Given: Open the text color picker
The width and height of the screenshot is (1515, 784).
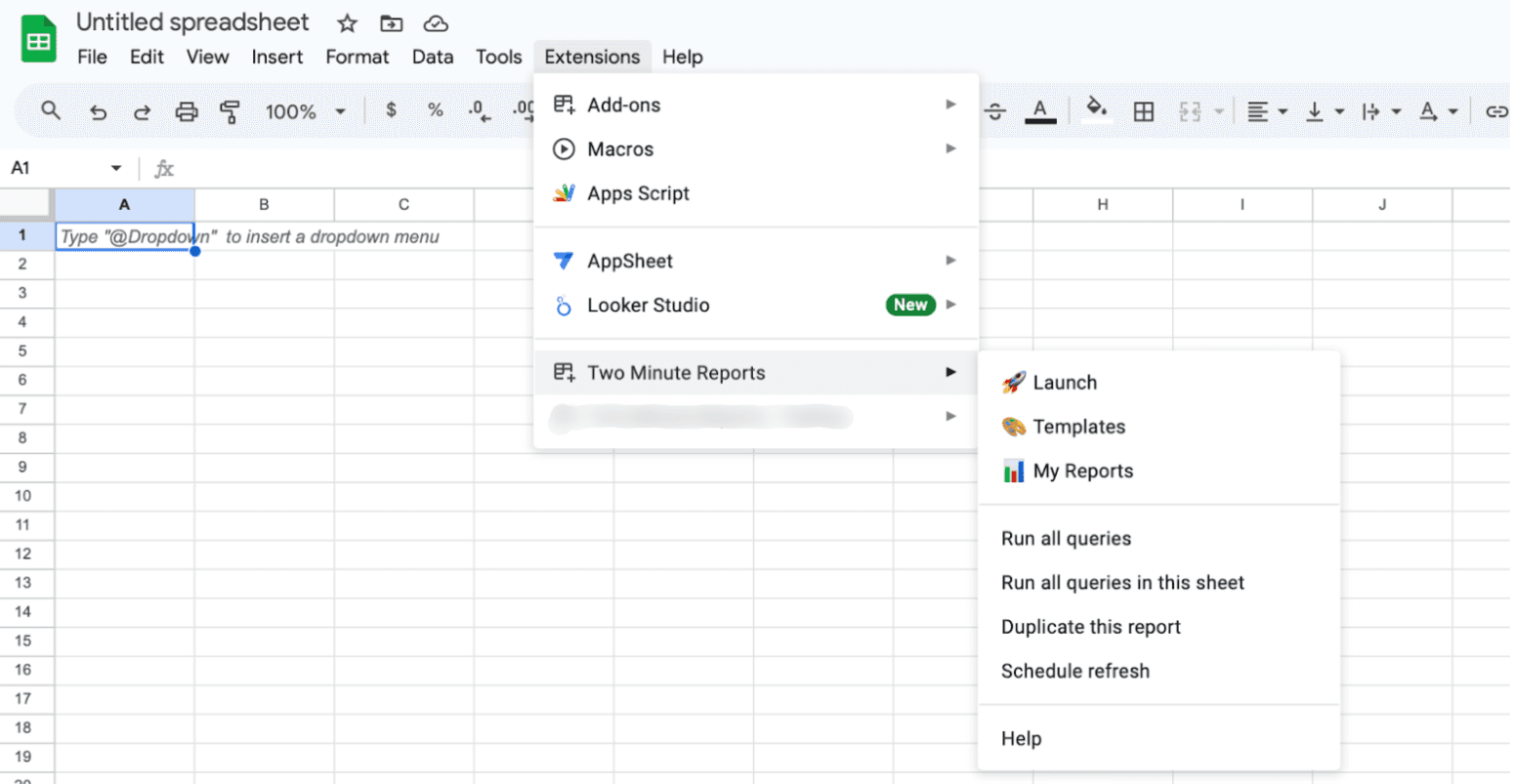Looking at the screenshot, I should (1039, 111).
